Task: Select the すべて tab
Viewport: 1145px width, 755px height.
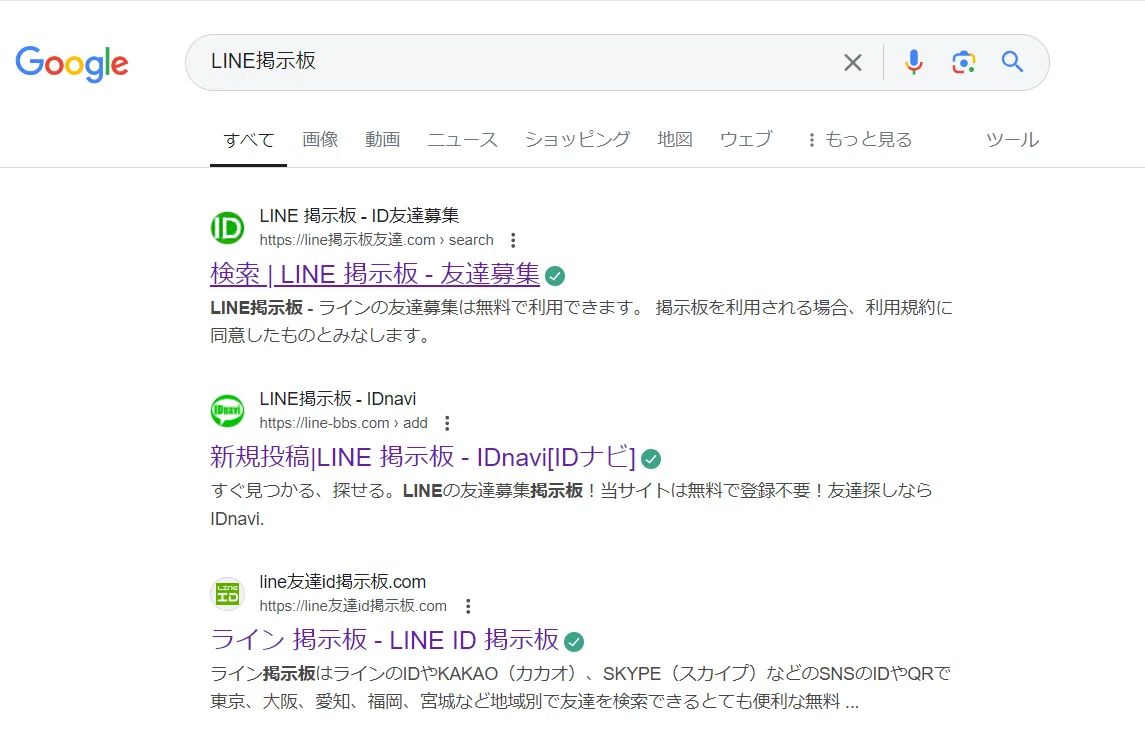Action: coord(248,139)
